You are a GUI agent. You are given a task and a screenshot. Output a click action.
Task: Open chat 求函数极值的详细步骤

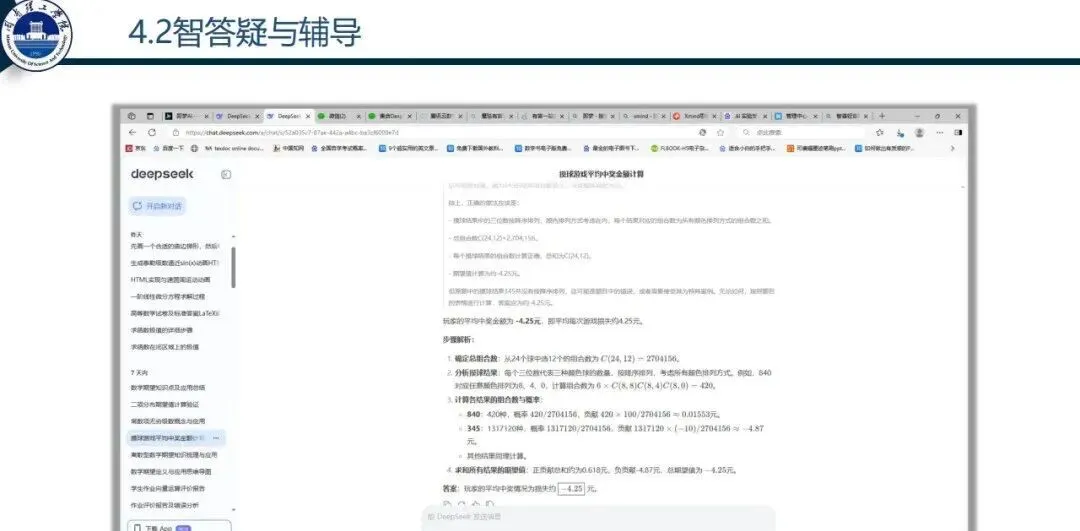click(x=163, y=330)
